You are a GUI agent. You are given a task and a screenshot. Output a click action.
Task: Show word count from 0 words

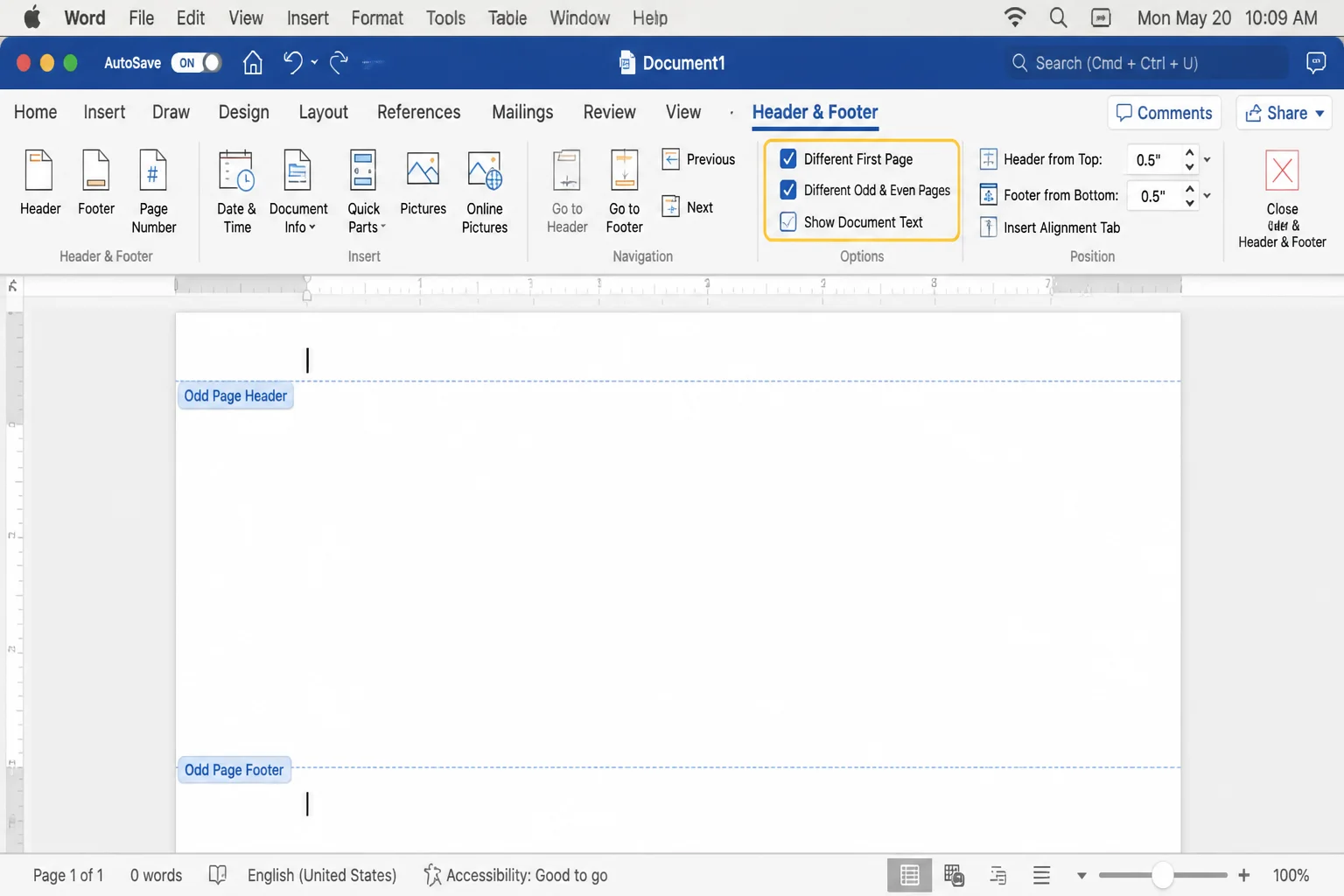click(x=156, y=875)
